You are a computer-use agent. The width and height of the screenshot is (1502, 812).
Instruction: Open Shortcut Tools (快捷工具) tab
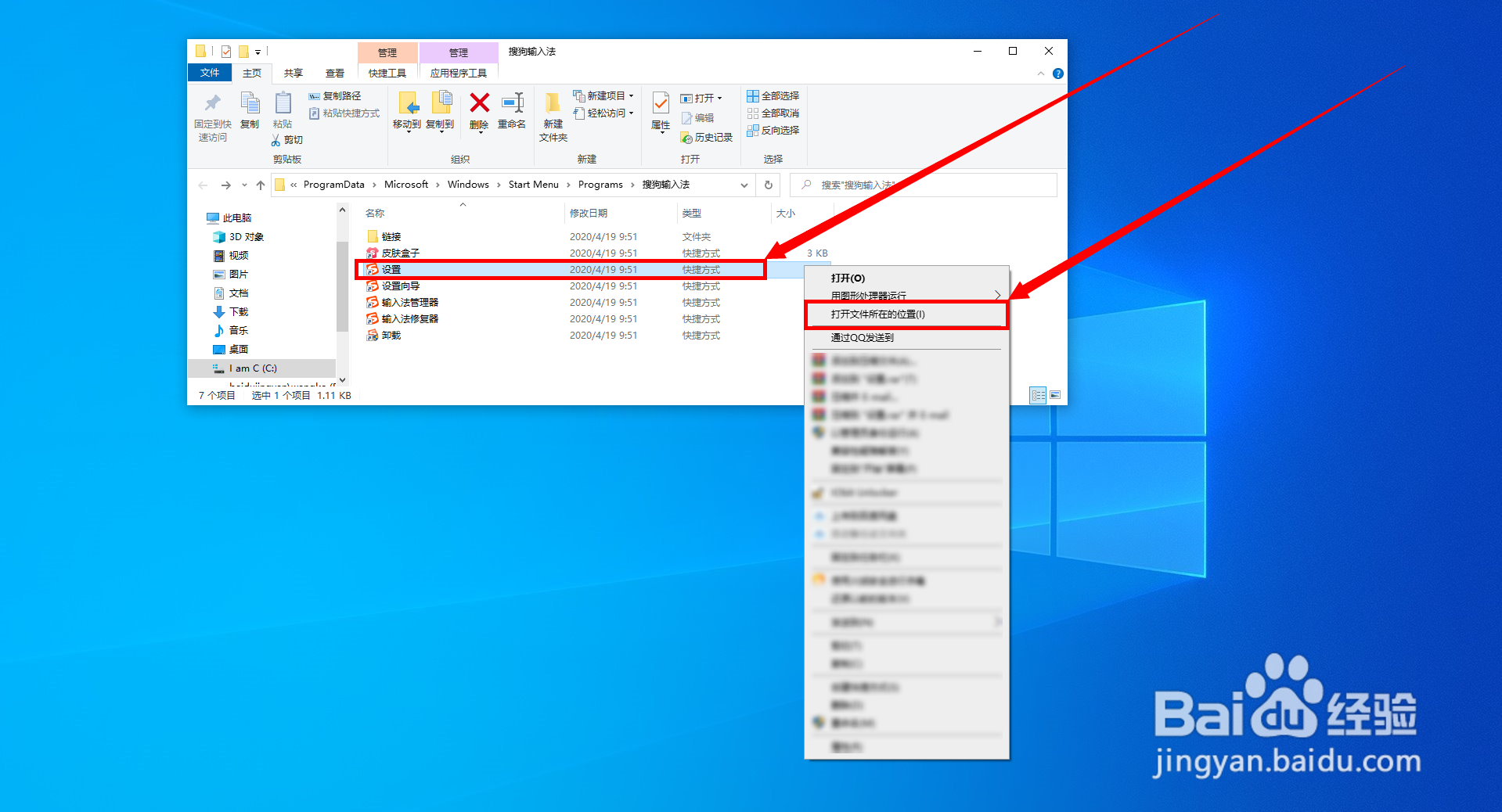[387, 74]
